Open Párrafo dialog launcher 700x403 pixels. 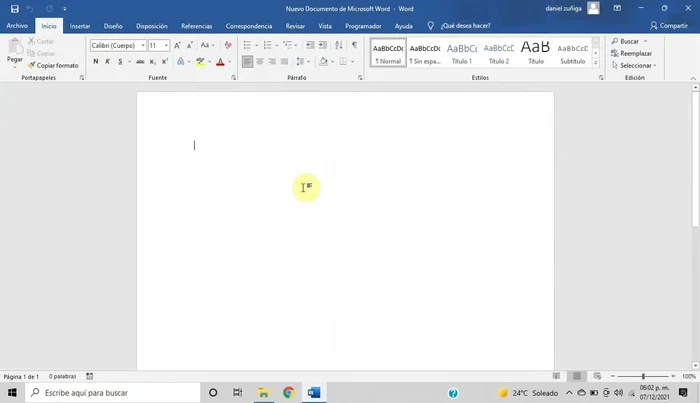point(360,78)
